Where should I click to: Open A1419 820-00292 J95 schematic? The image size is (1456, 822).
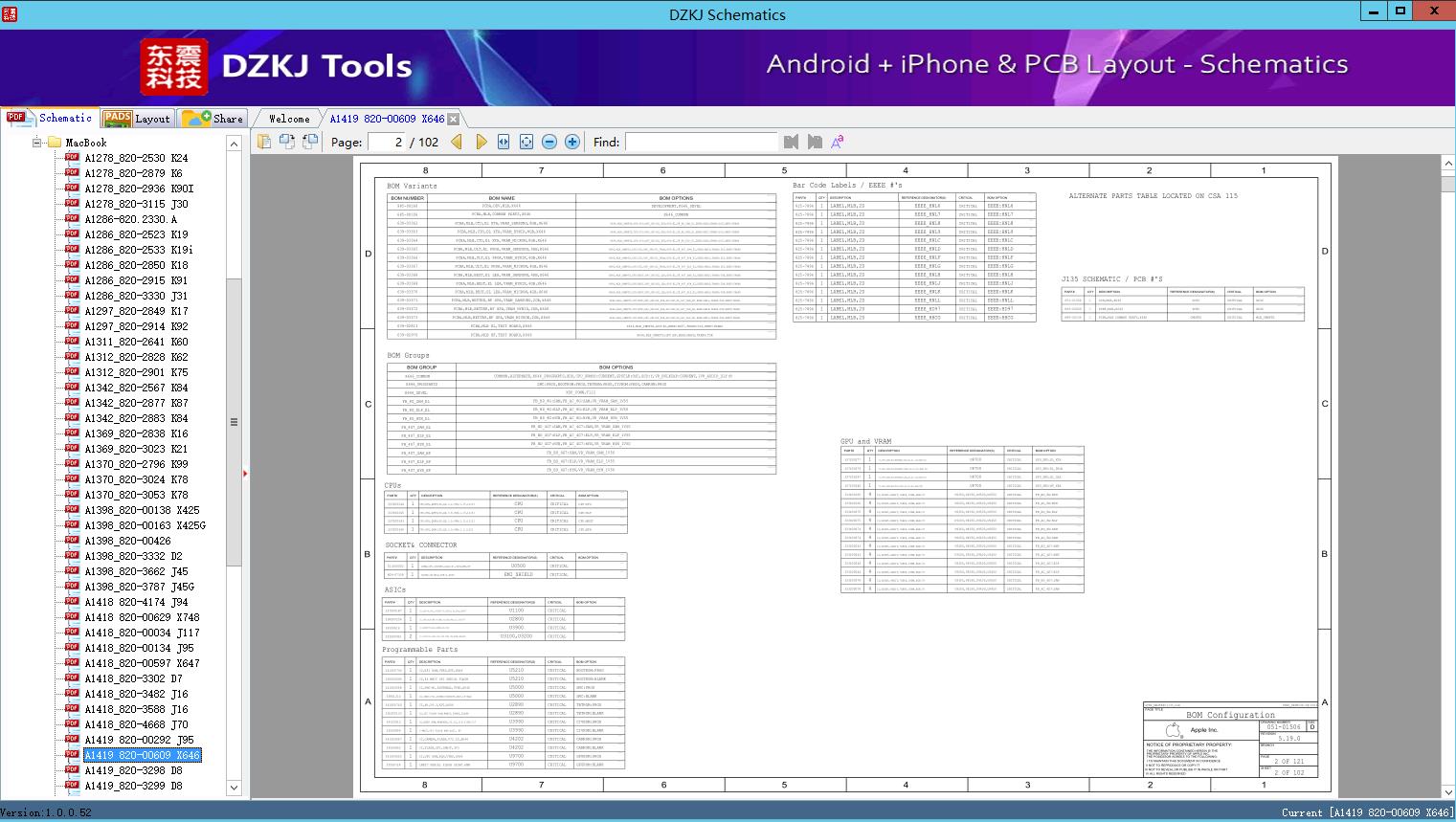[139, 740]
